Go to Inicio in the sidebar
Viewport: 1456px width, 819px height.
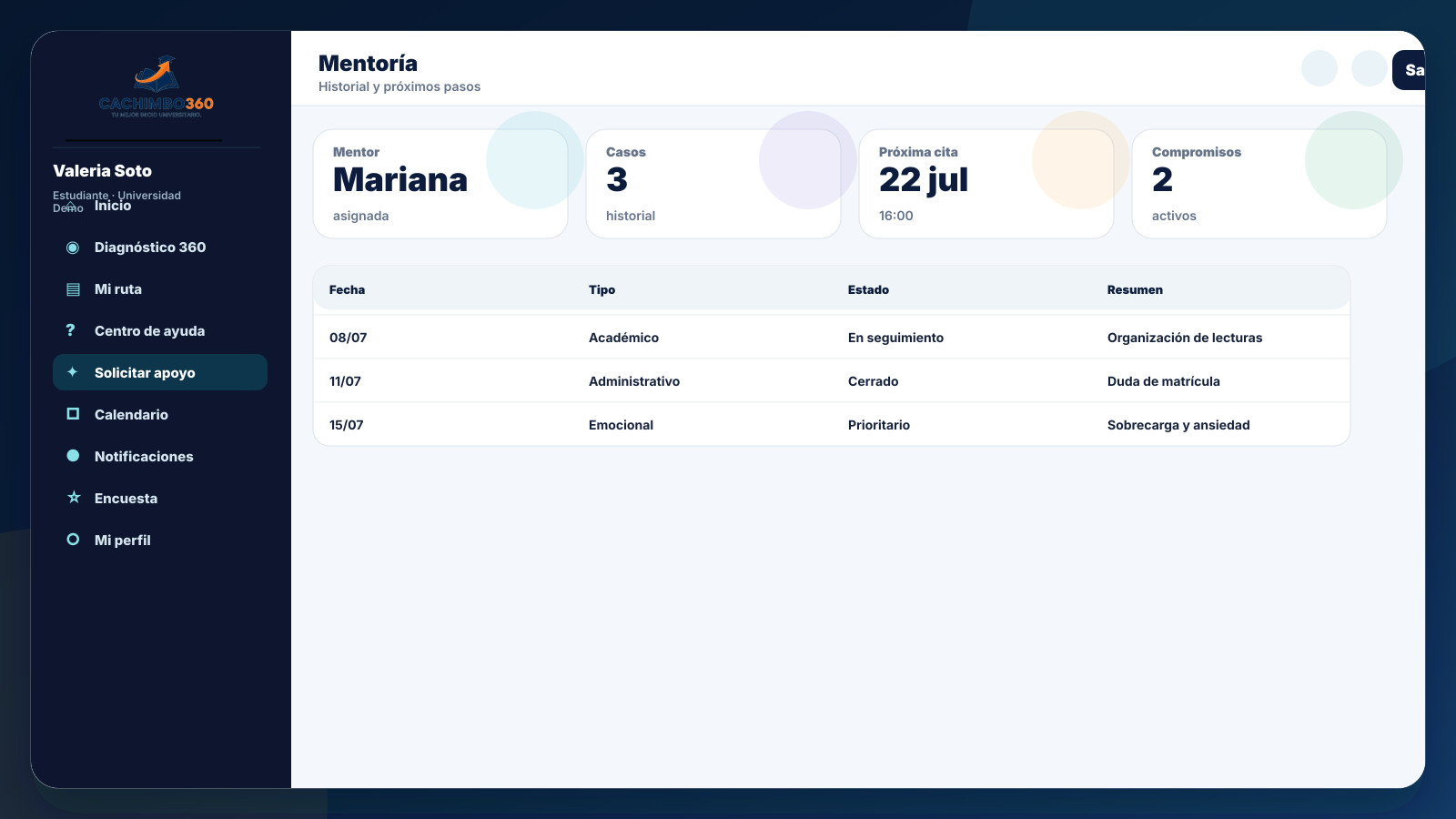coord(113,206)
